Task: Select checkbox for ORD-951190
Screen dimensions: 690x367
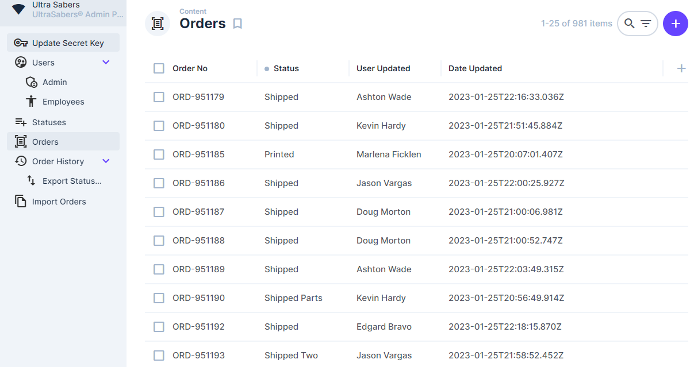Action: [x=159, y=298]
